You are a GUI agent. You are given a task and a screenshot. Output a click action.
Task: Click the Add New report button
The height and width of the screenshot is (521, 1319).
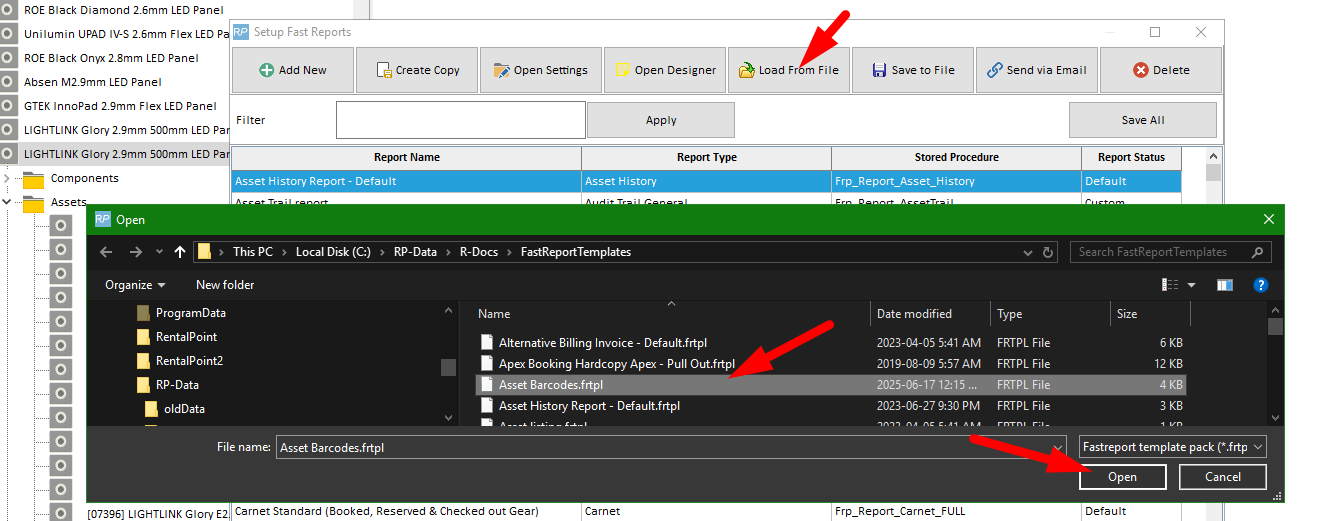point(292,70)
